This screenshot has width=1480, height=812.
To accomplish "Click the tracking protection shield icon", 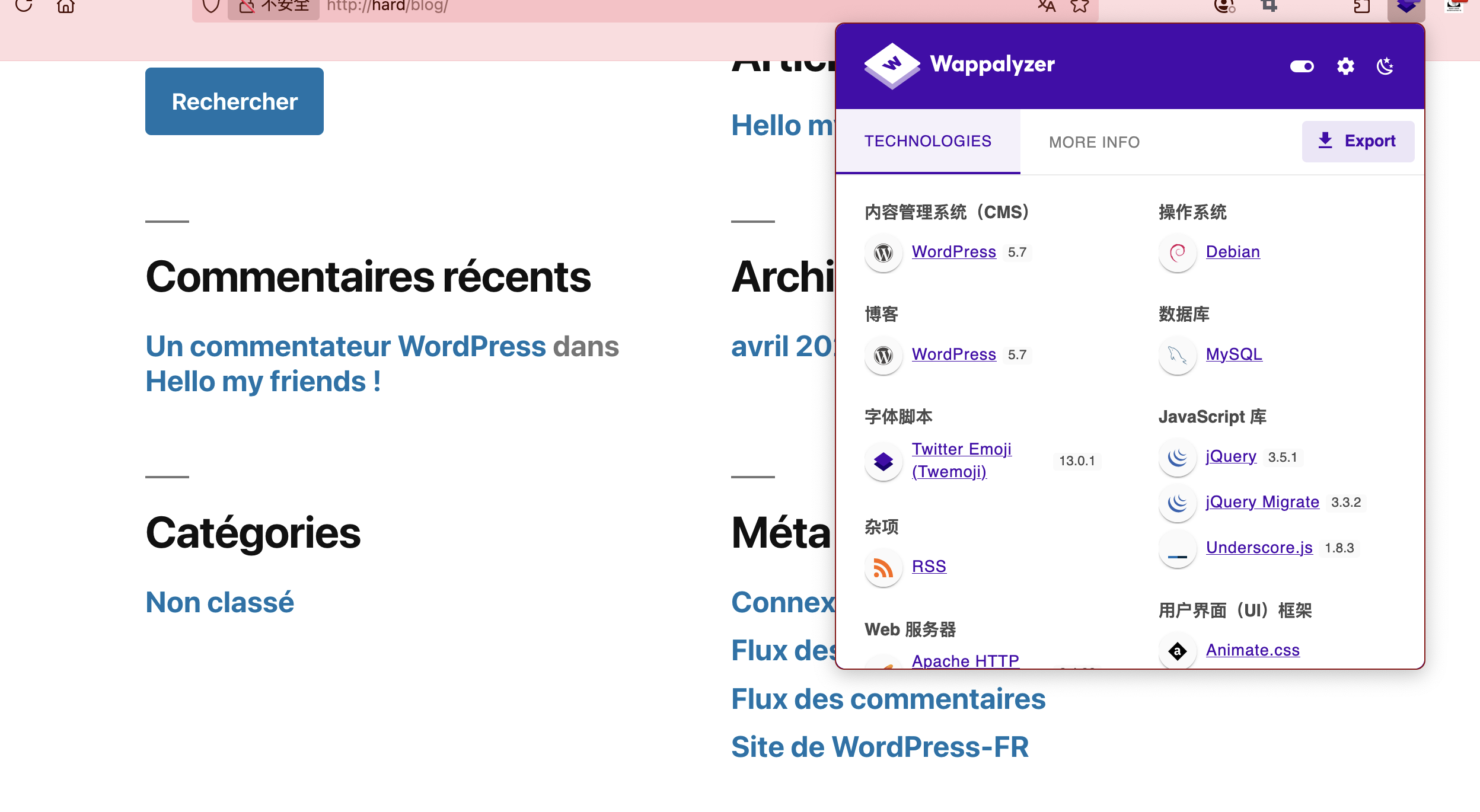I will click(x=211, y=6).
